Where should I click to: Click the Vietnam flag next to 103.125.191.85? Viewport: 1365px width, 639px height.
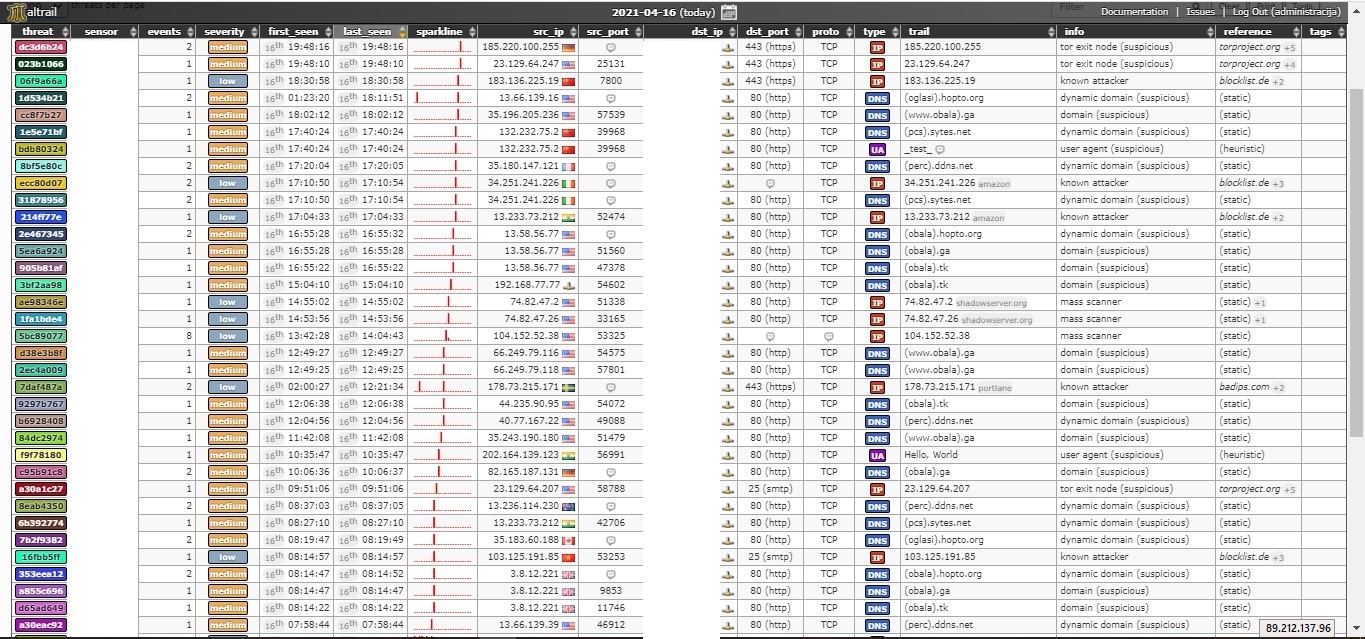[569, 557]
